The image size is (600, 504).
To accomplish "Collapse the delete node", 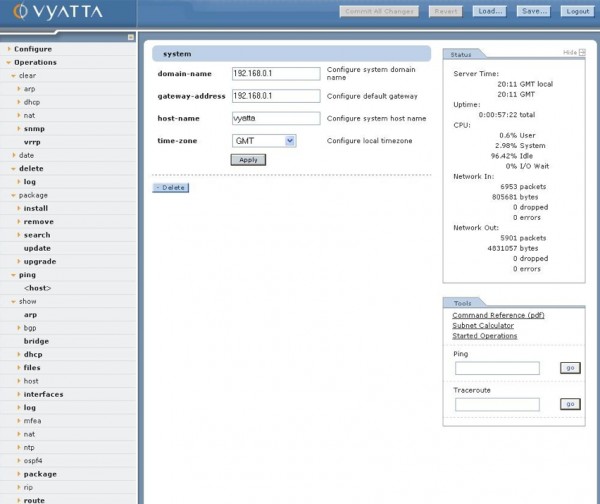I will pos(13,169).
